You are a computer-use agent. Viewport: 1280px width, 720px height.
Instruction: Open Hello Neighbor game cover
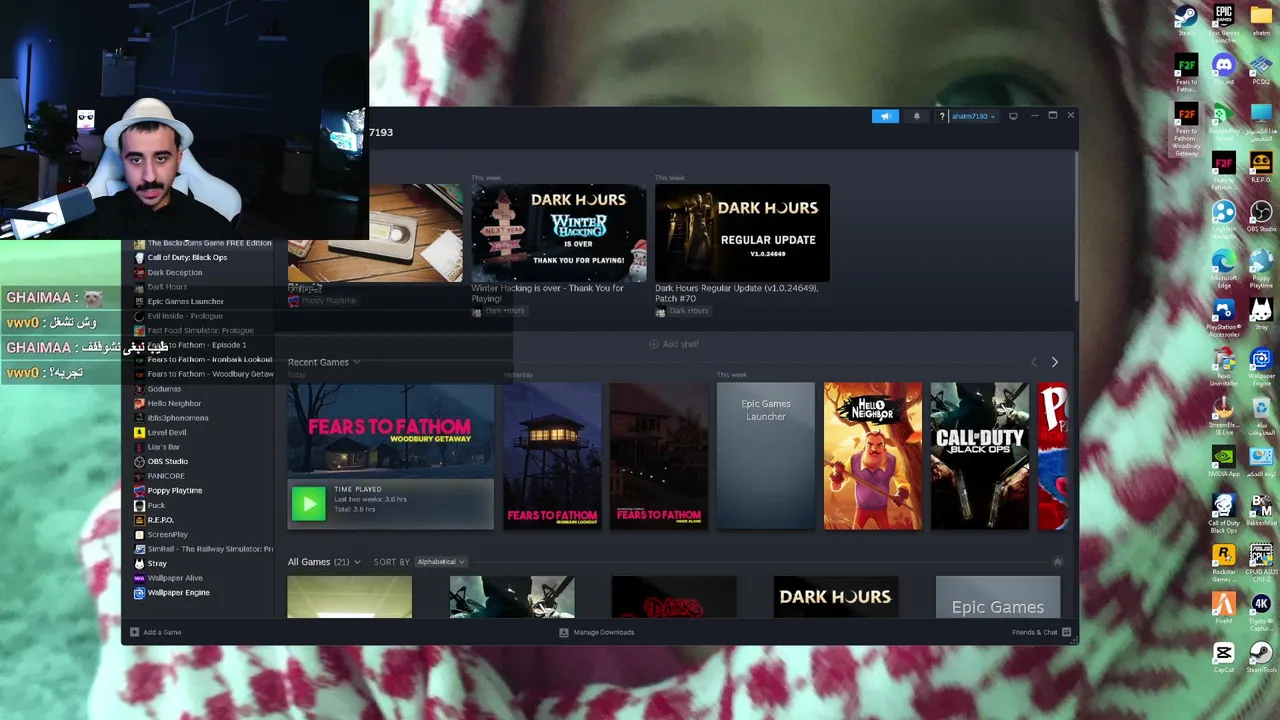point(873,456)
